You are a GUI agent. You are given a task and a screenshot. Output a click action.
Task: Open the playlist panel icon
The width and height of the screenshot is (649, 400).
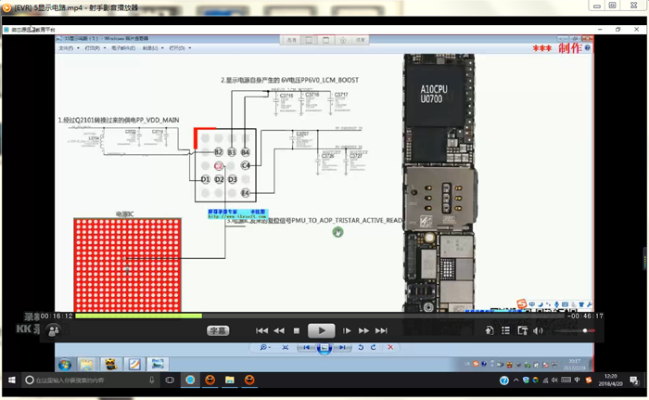click(507, 330)
